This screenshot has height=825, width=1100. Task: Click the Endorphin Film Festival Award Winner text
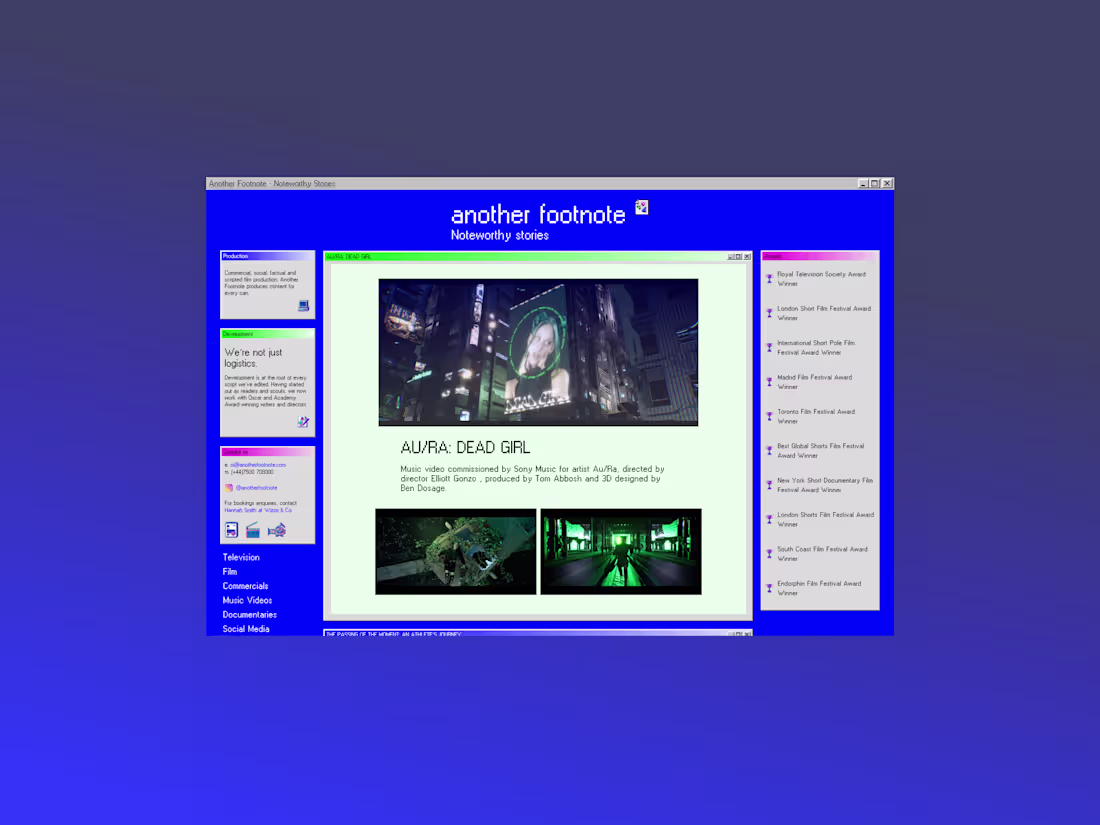point(818,588)
